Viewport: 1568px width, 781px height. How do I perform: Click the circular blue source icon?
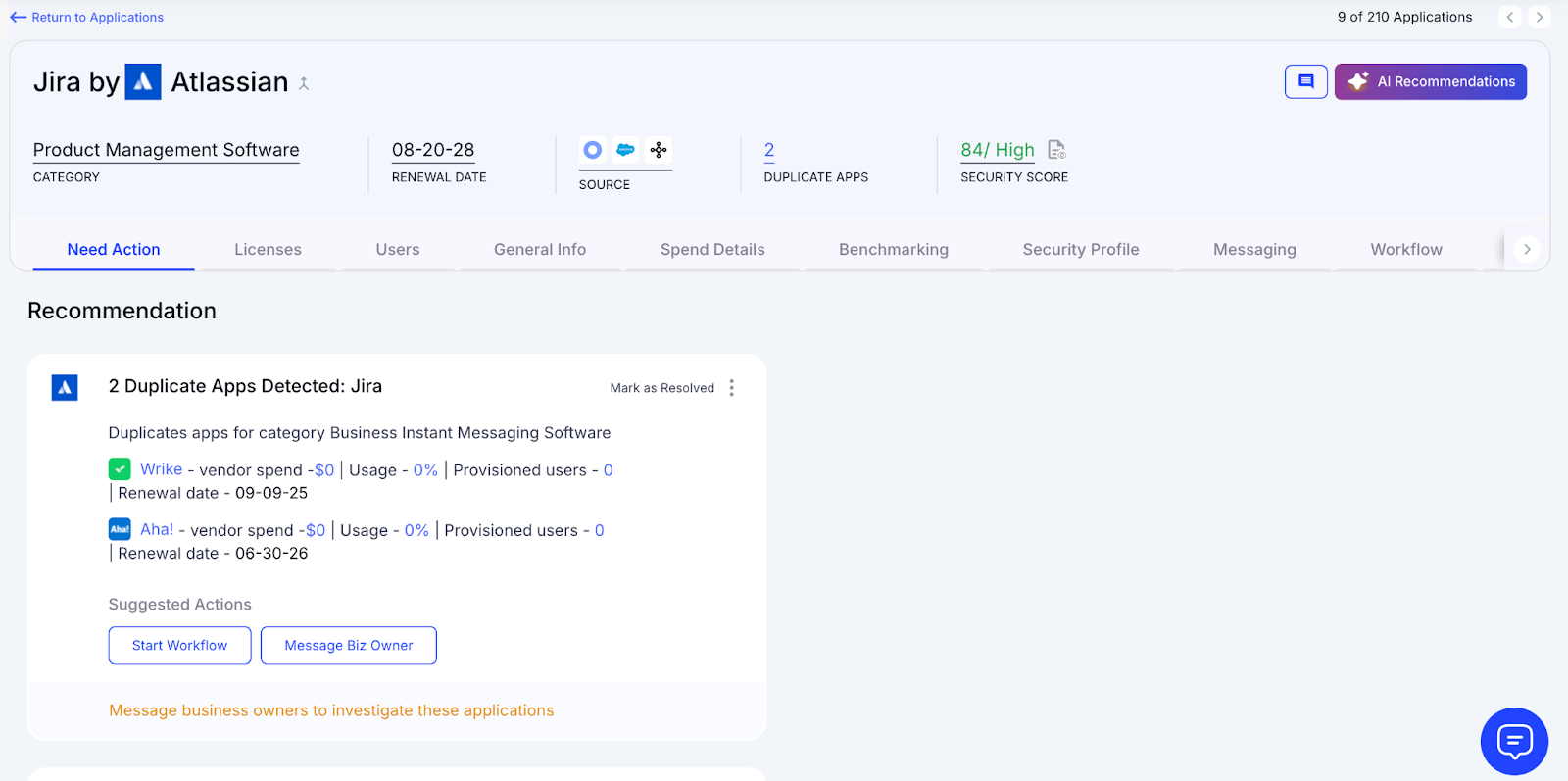pyautogui.click(x=592, y=150)
